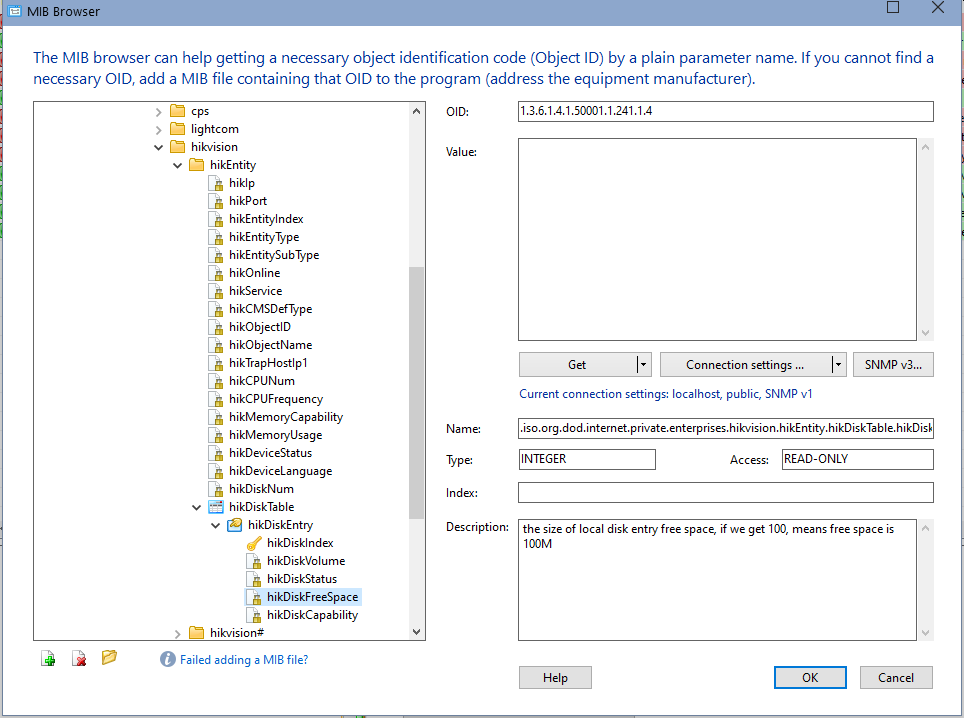Click the Type field showing INTEGER
Screen dimensions: 964x718
coord(587,459)
